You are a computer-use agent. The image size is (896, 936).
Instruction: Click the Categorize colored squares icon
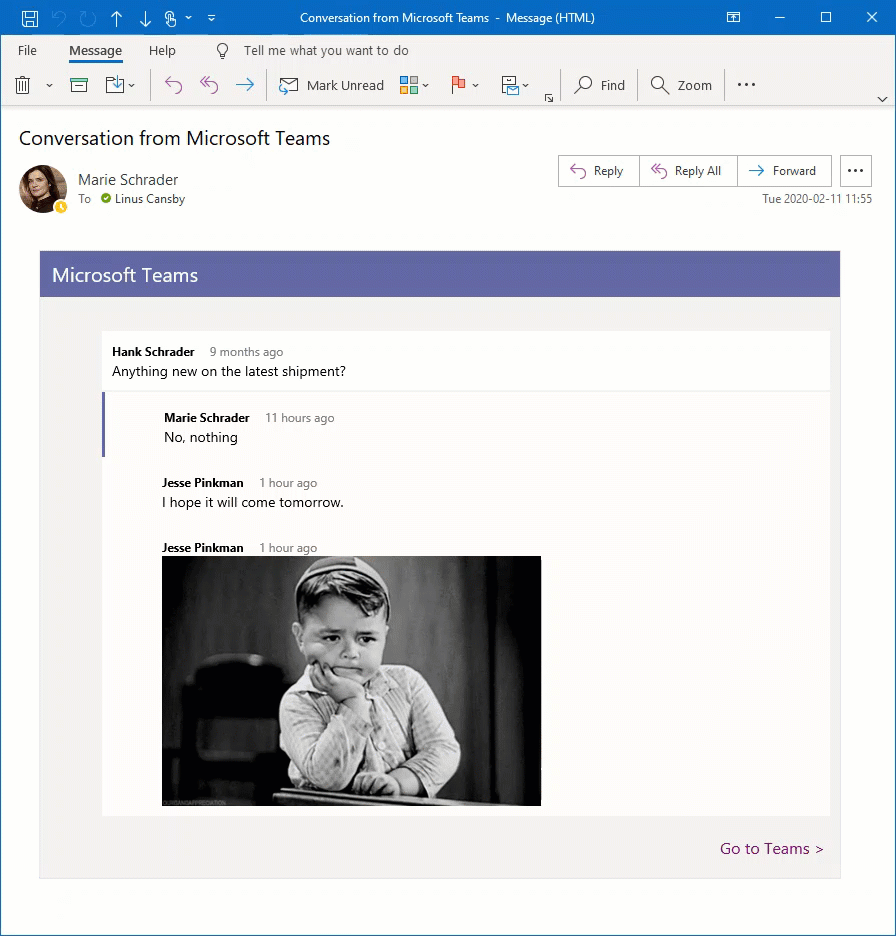409,85
